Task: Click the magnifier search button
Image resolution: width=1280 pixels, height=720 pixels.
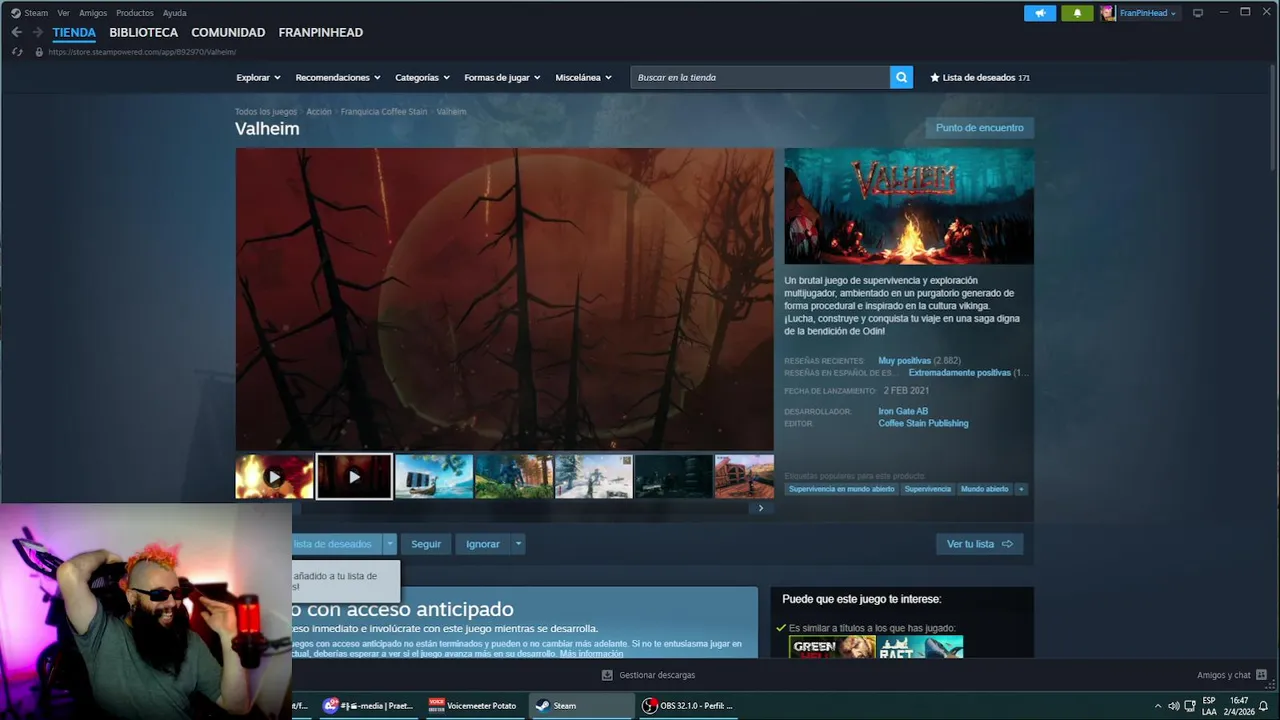Action: tap(901, 77)
